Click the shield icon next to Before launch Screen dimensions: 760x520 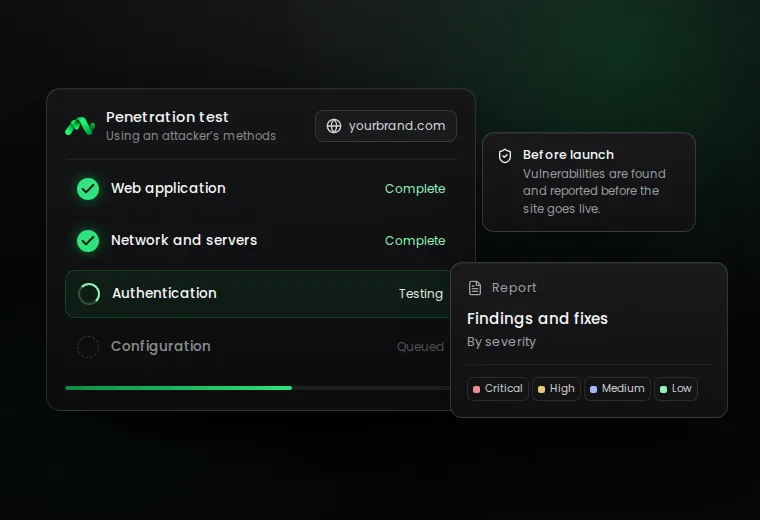tap(505, 156)
